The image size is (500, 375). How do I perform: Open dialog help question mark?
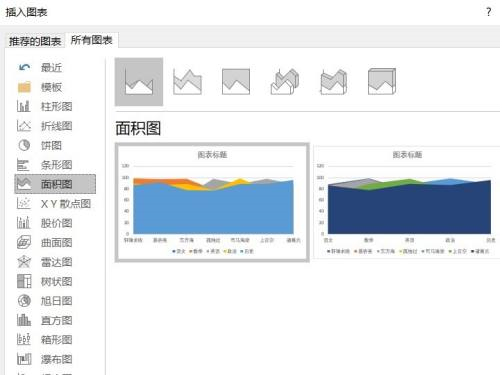488,12
